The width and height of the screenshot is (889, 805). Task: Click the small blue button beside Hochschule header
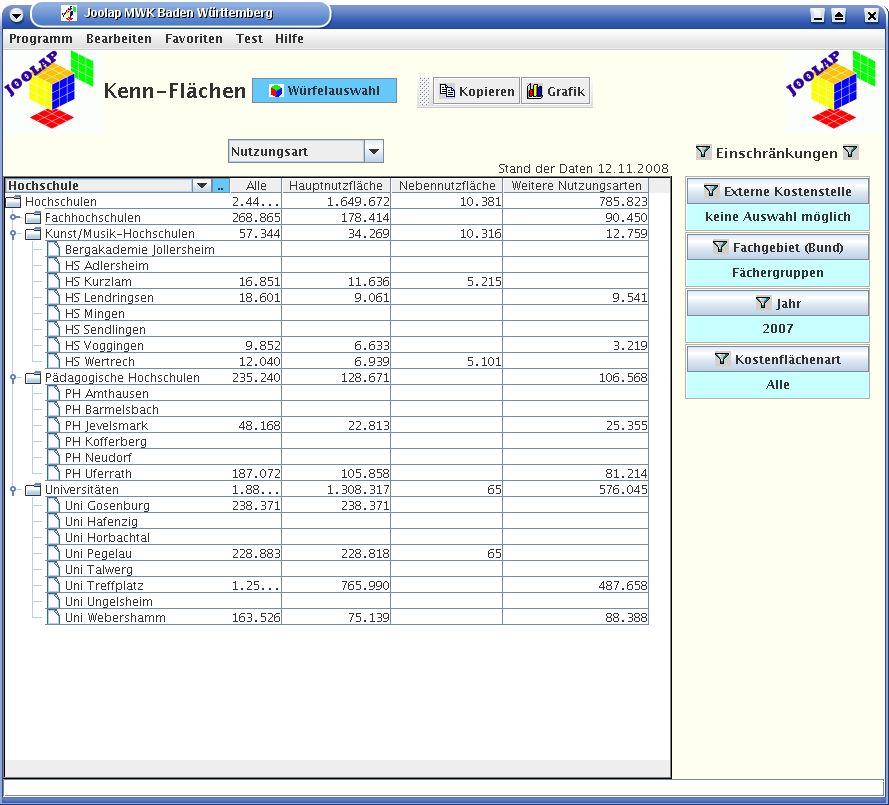point(221,185)
